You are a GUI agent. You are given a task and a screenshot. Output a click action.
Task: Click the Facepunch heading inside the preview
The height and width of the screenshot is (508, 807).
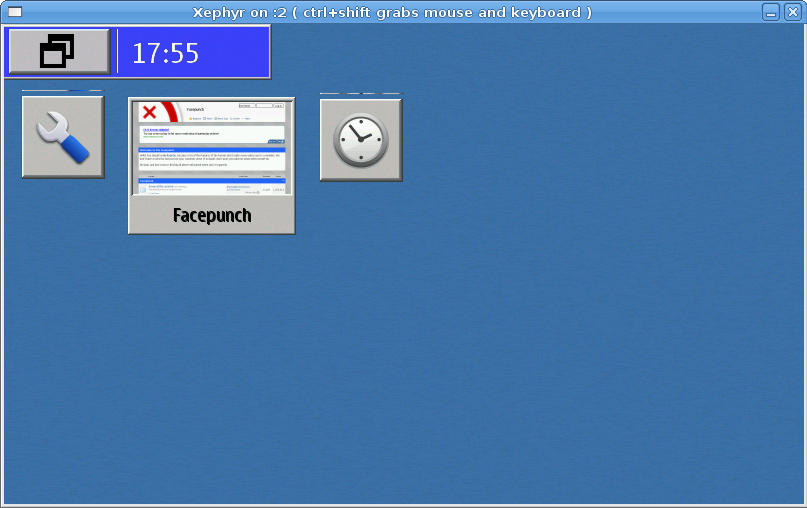[x=194, y=109]
